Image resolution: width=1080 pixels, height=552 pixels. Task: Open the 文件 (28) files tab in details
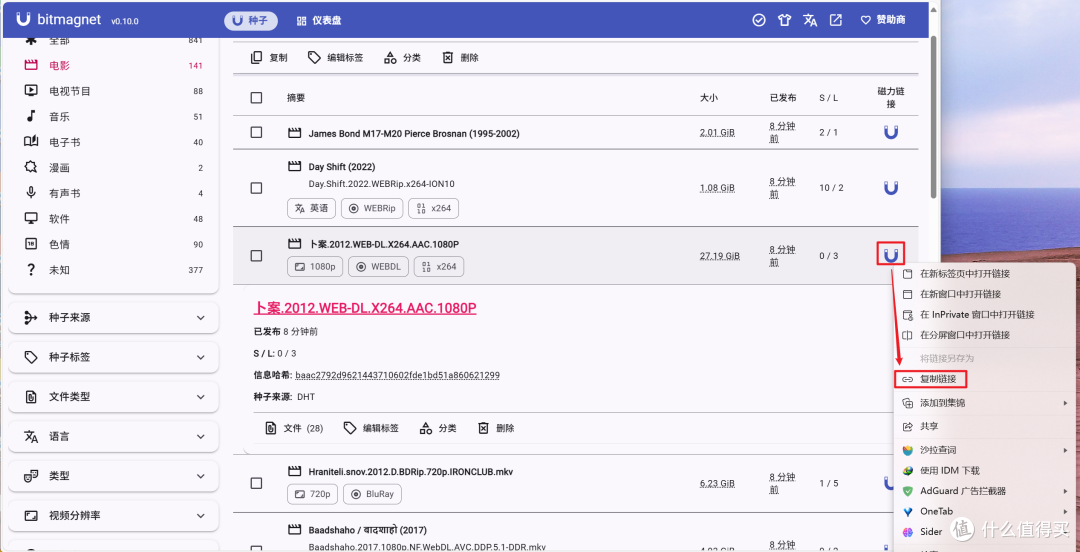pyautogui.click(x=294, y=428)
